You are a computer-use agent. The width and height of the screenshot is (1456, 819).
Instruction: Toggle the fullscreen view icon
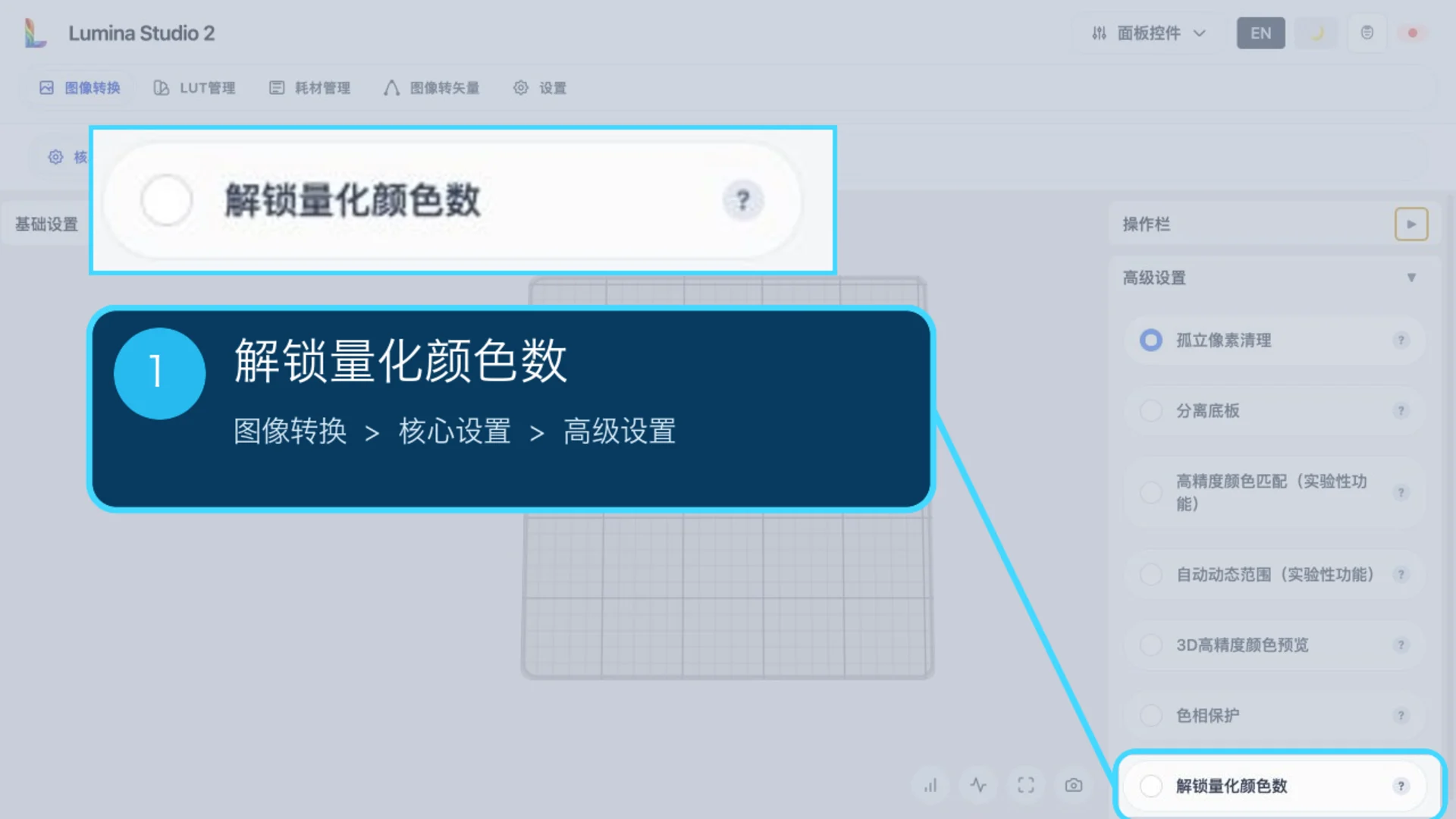pos(1026,786)
